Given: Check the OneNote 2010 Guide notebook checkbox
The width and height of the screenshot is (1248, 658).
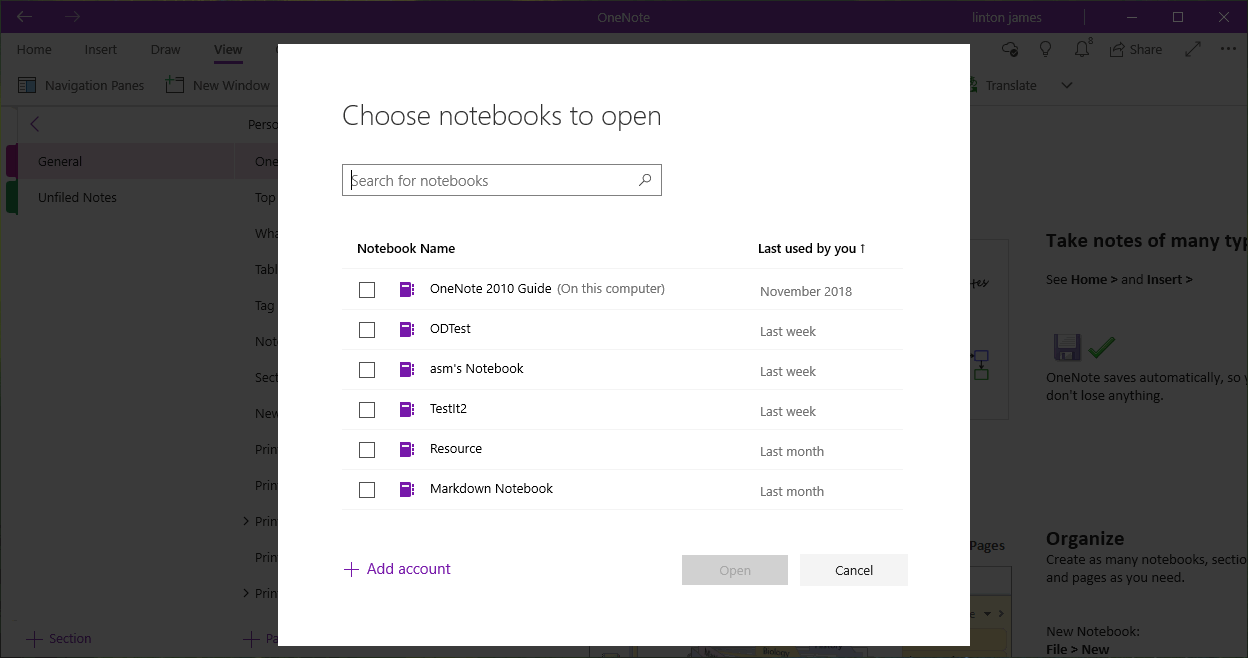Looking at the screenshot, I should [x=367, y=290].
